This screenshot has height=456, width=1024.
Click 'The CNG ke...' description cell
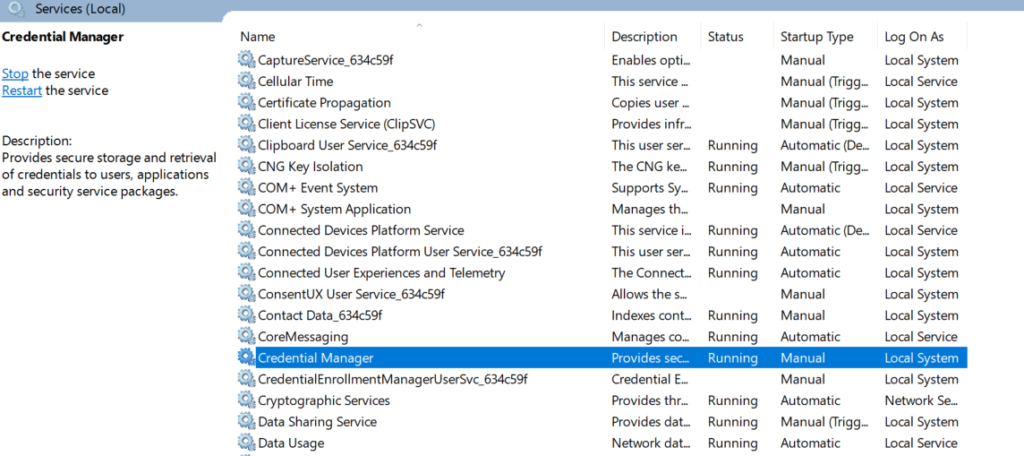650,166
